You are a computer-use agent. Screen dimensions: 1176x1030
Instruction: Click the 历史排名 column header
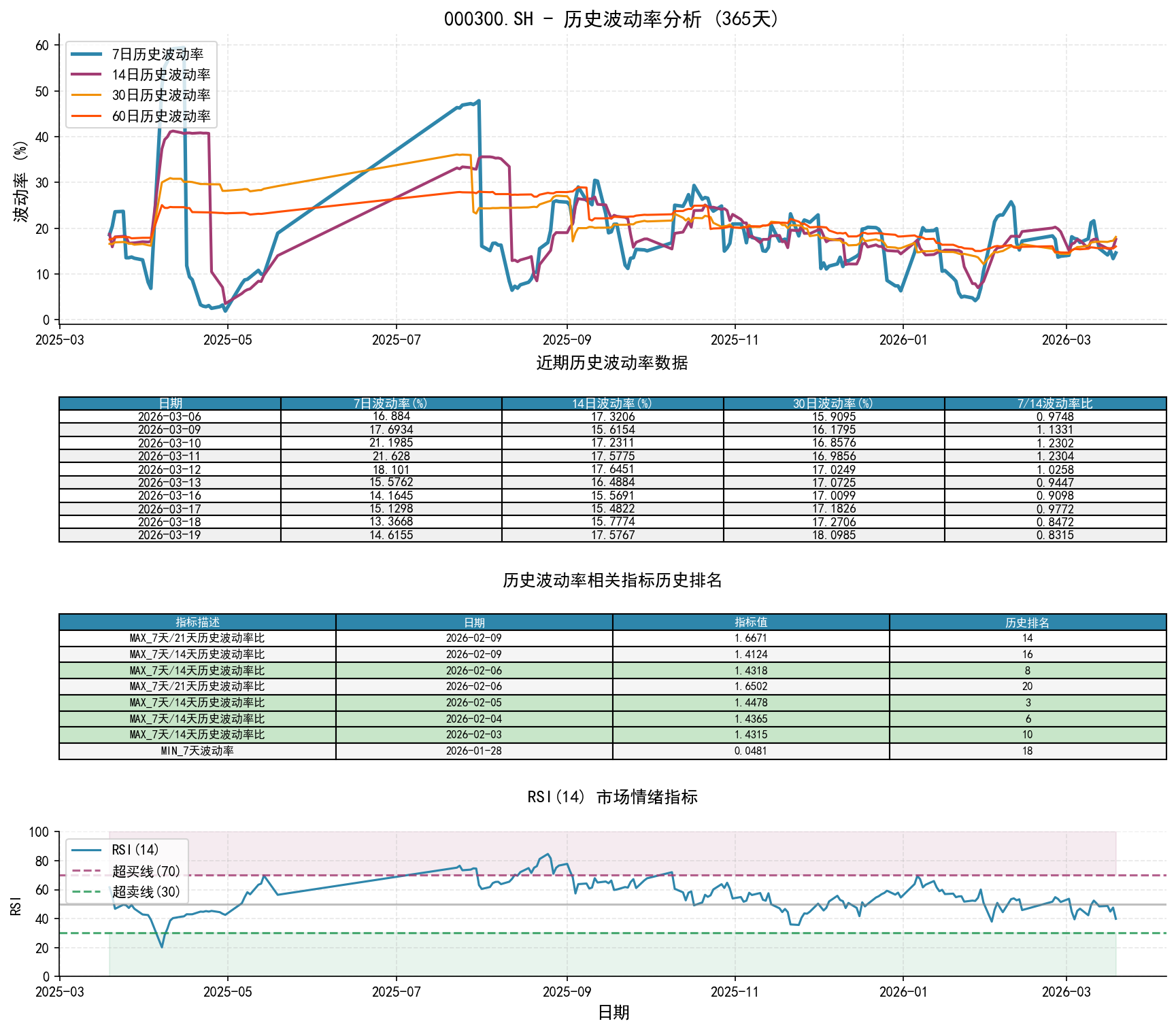tap(1027, 623)
